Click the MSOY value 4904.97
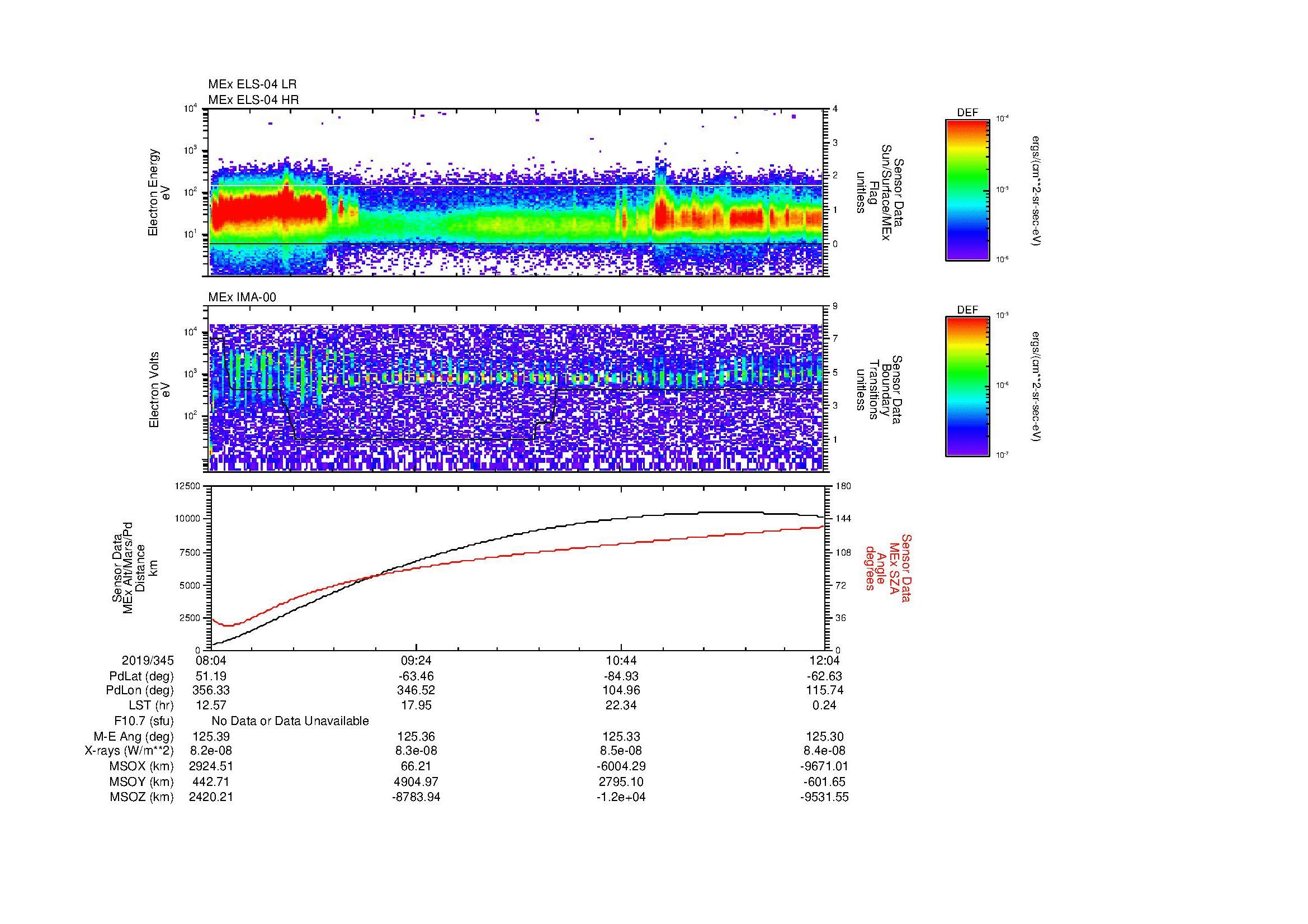The height and width of the screenshot is (924, 1308). (x=417, y=781)
